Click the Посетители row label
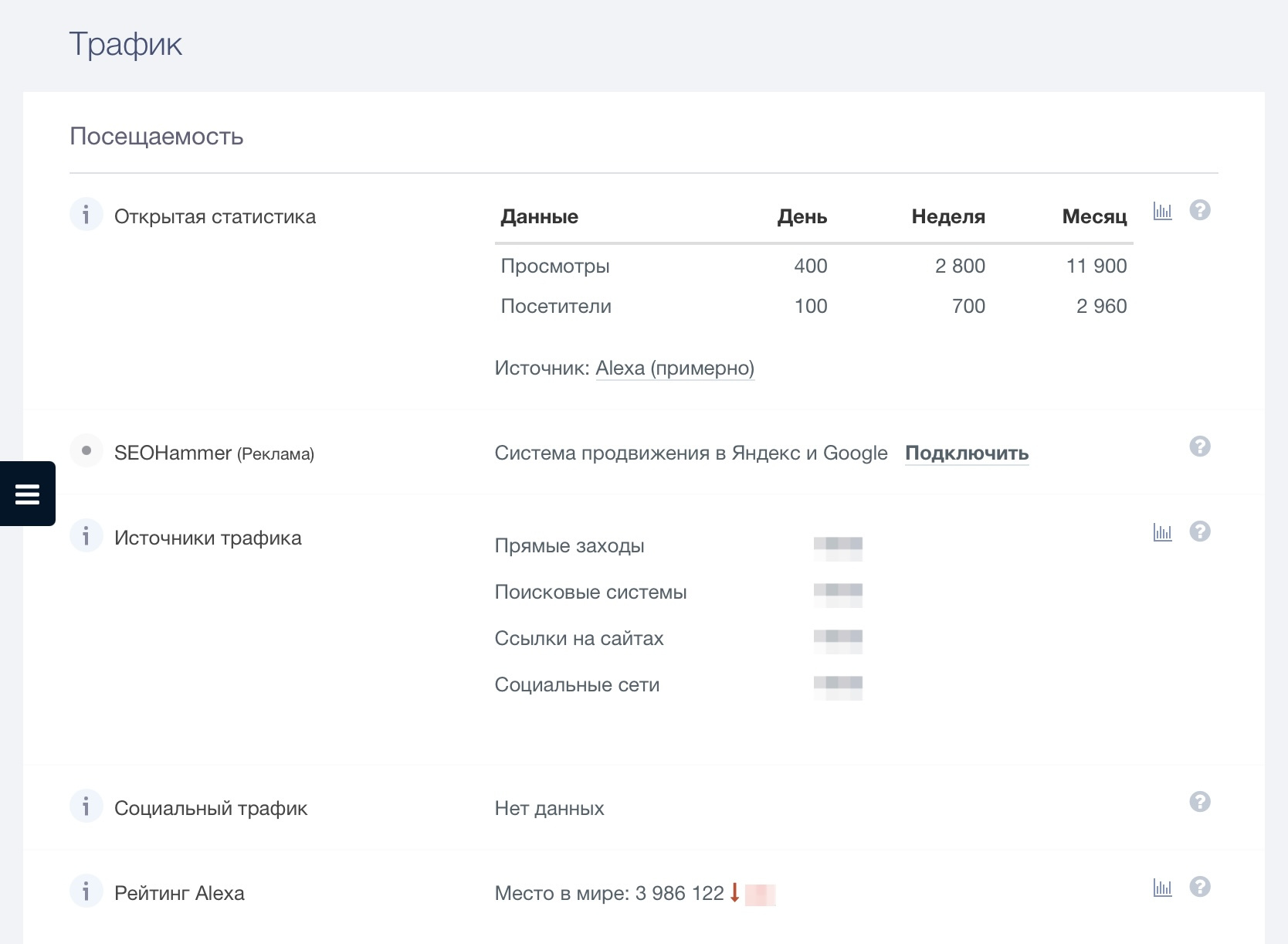Screen dimensions: 1288x944 coord(556,306)
